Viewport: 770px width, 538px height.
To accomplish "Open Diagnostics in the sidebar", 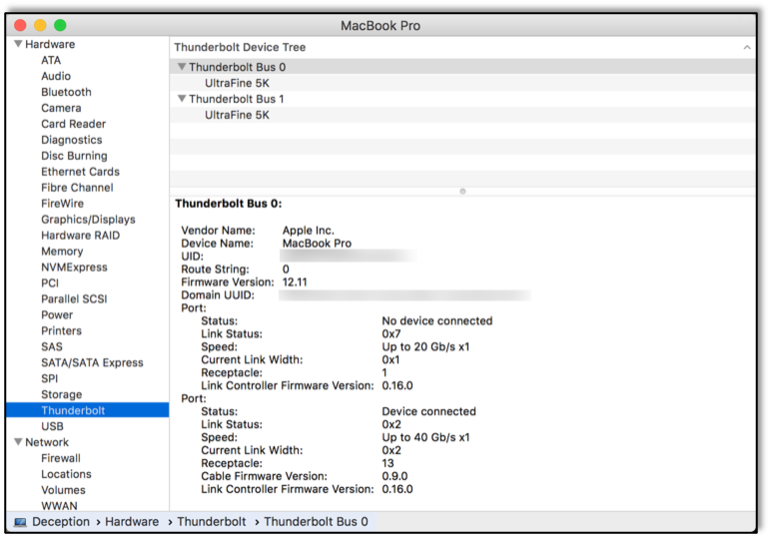I will pos(72,140).
